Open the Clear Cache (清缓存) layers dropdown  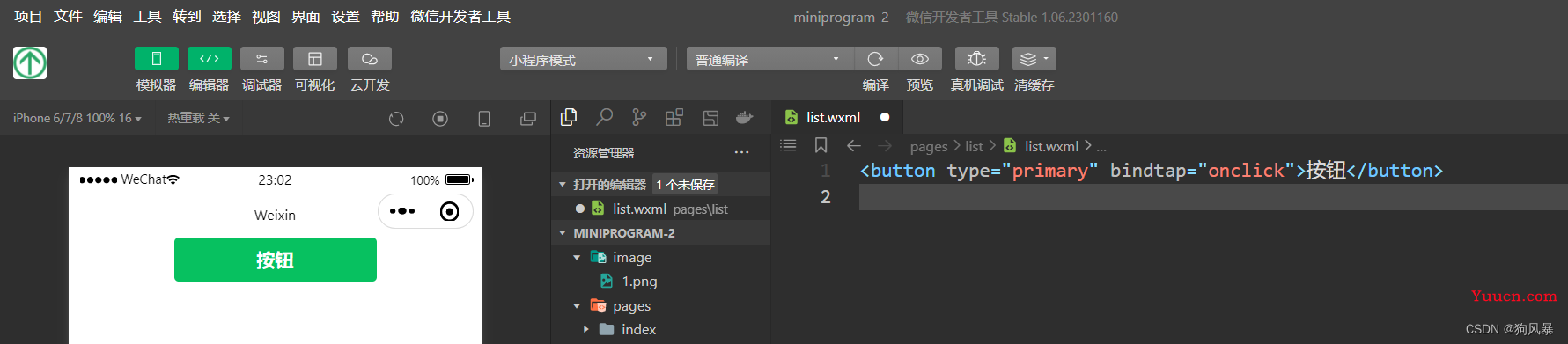[x=1034, y=59]
